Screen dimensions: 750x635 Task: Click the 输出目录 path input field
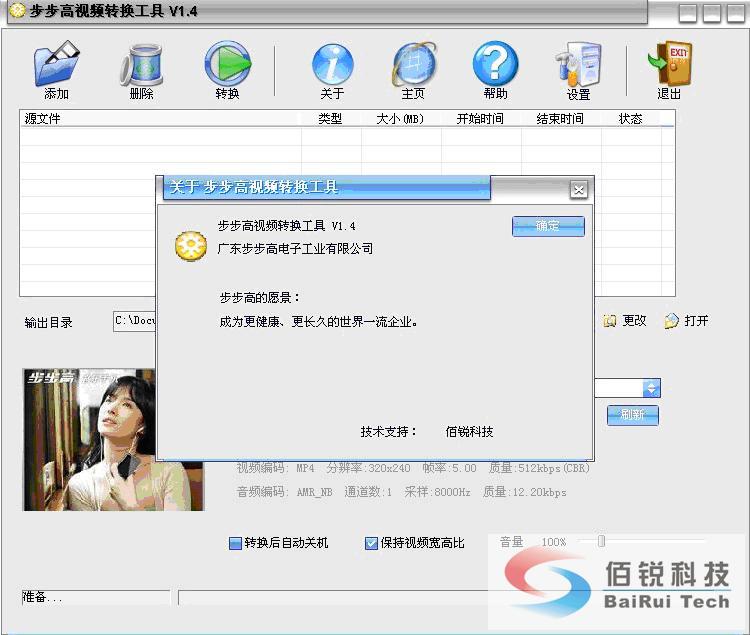[x=135, y=321]
